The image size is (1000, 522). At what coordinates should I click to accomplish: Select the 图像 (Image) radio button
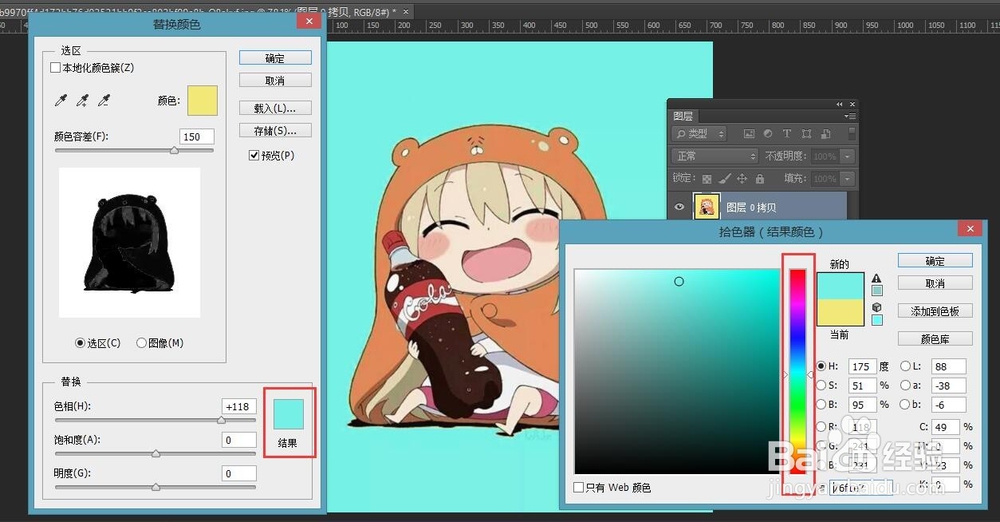coord(141,343)
